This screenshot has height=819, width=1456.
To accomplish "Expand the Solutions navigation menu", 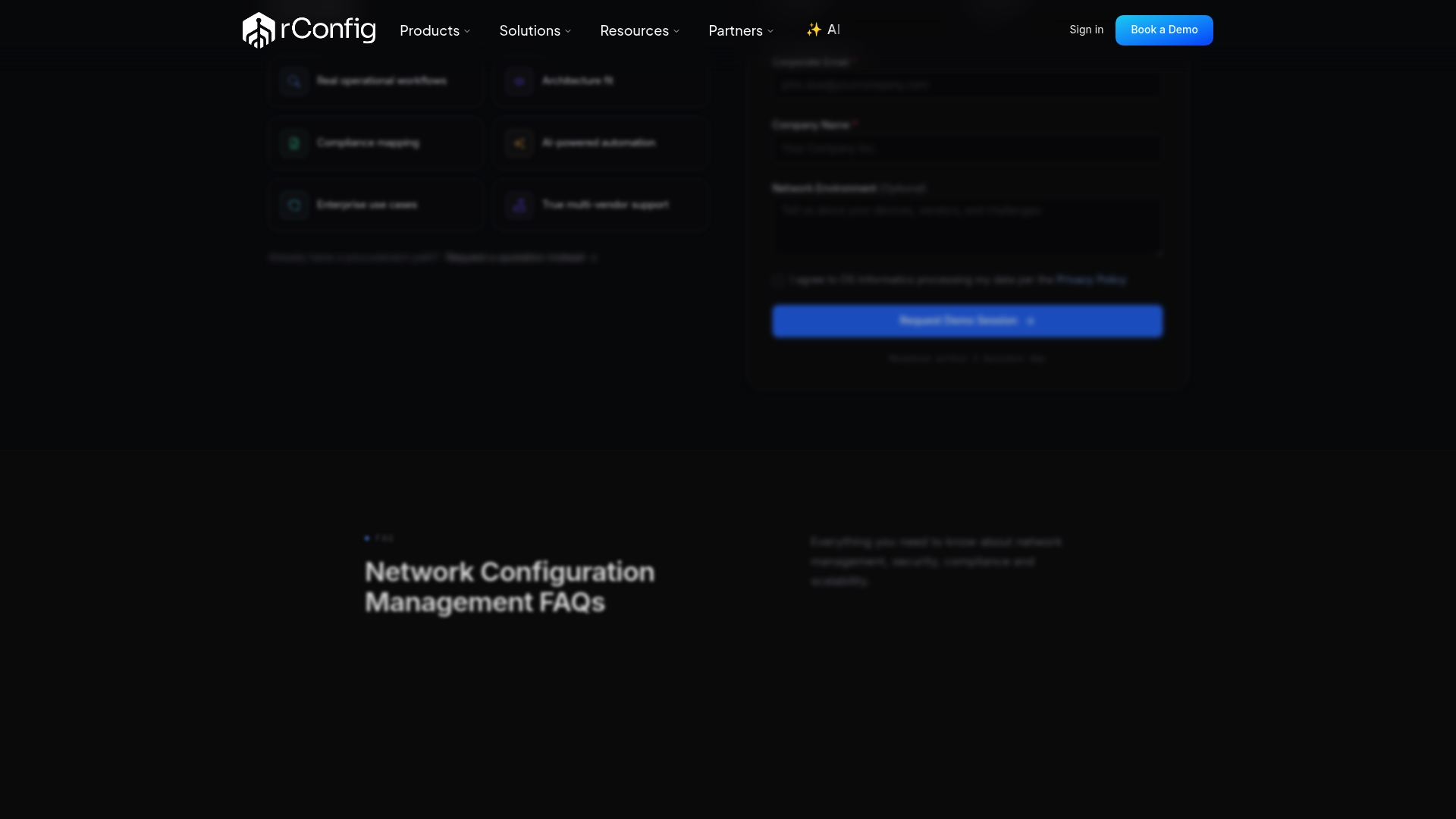I will (x=535, y=31).
